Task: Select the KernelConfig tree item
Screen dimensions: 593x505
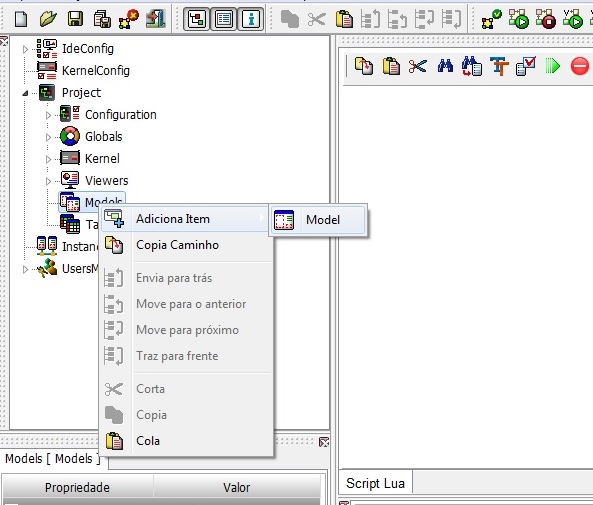Action: coord(96,71)
